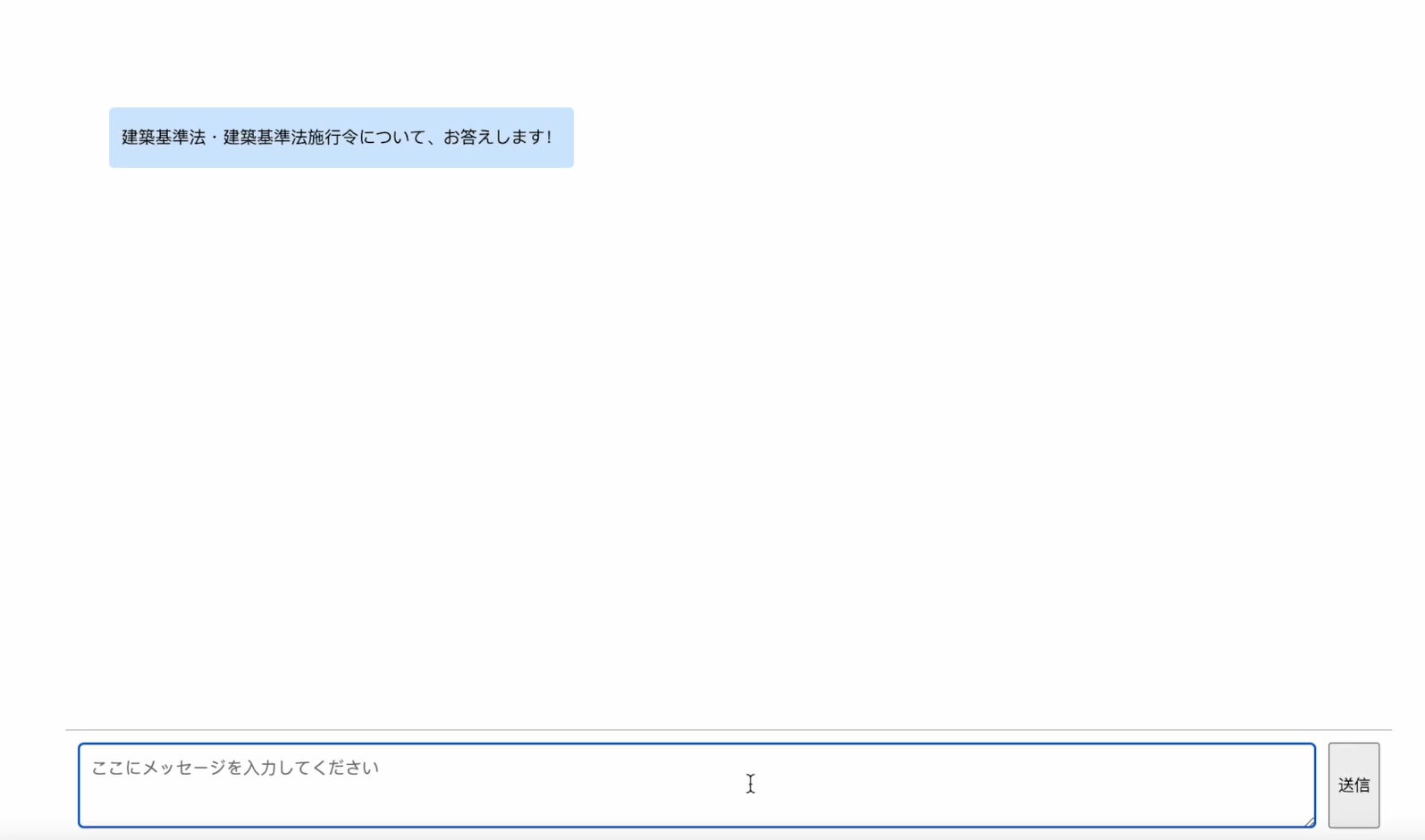The image size is (1425, 840).
Task: Tap the gray 送信 button beside the textarea
Action: [x=1353, y=785]
